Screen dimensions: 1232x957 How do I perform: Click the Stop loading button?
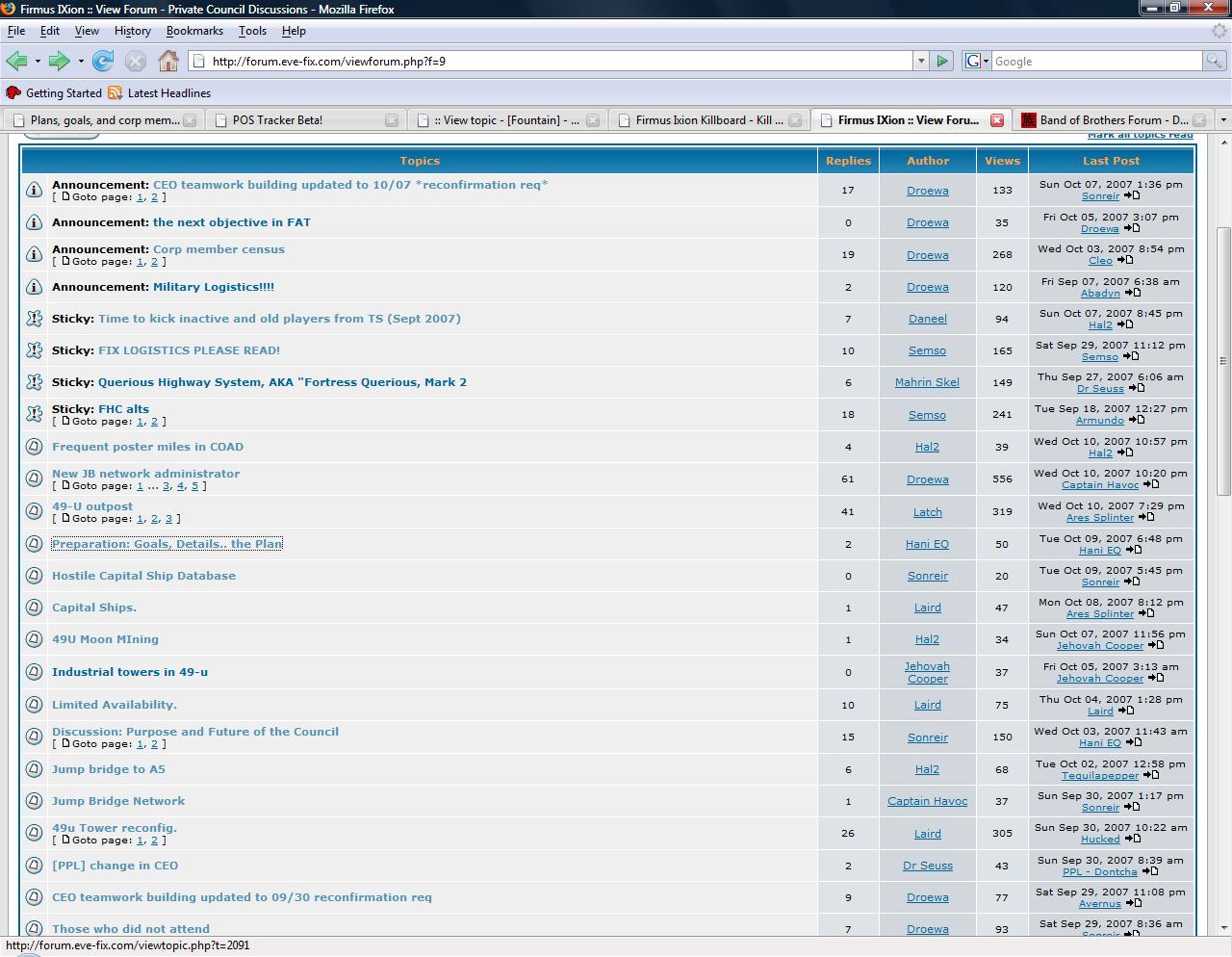(136, 61)
